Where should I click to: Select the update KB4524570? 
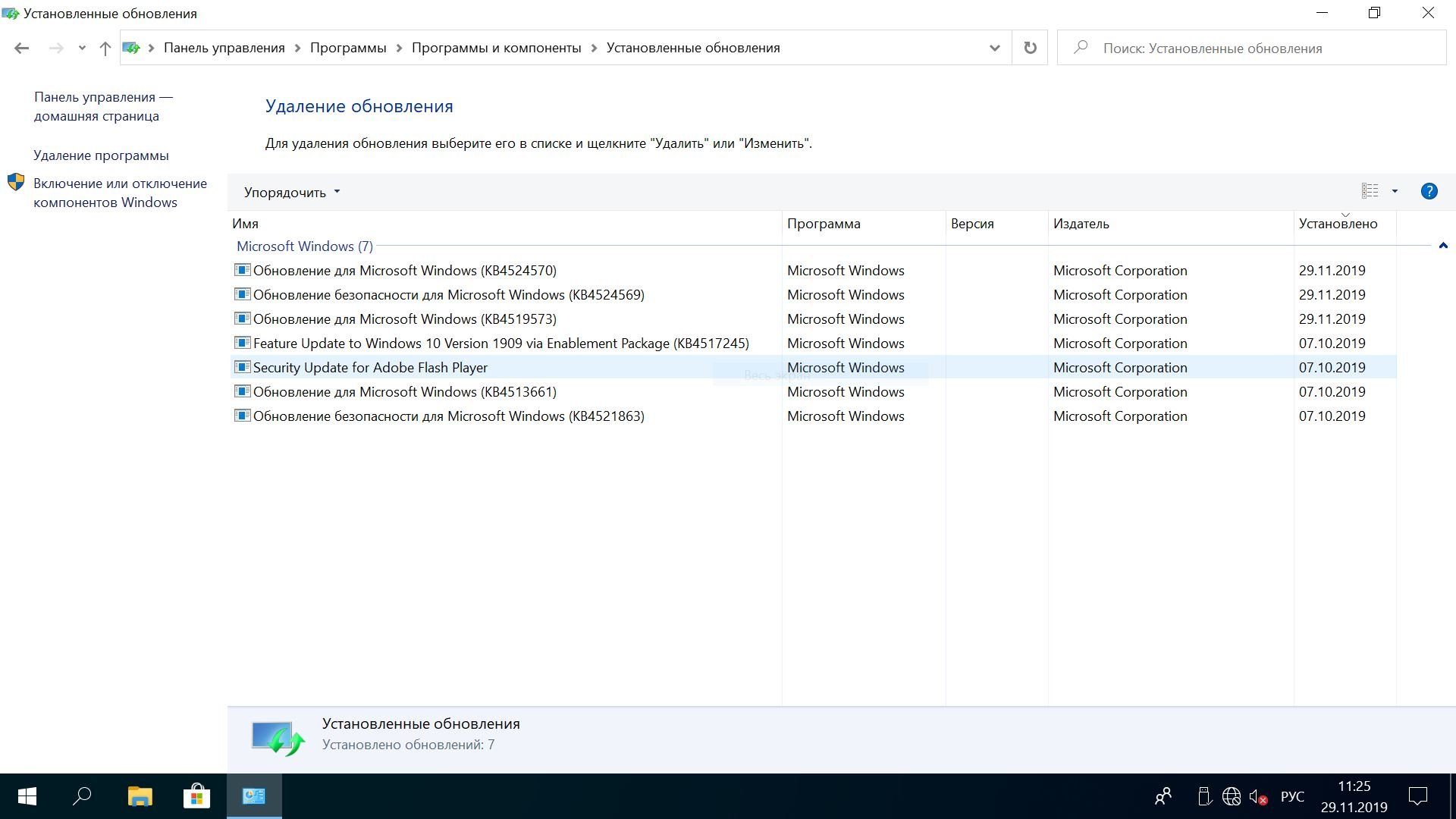coord(813,271)
